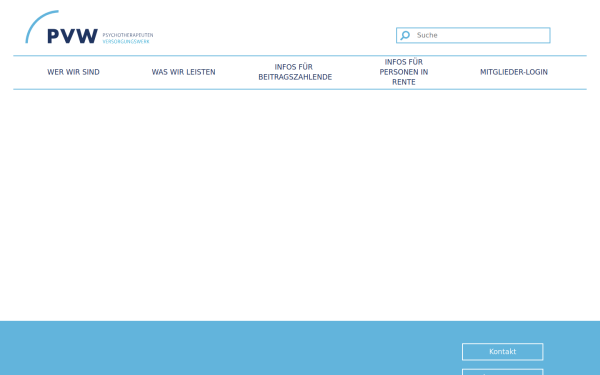Click the PVW logo
The height and width of the screenshot is (375, 600).
tap(89, 27)
